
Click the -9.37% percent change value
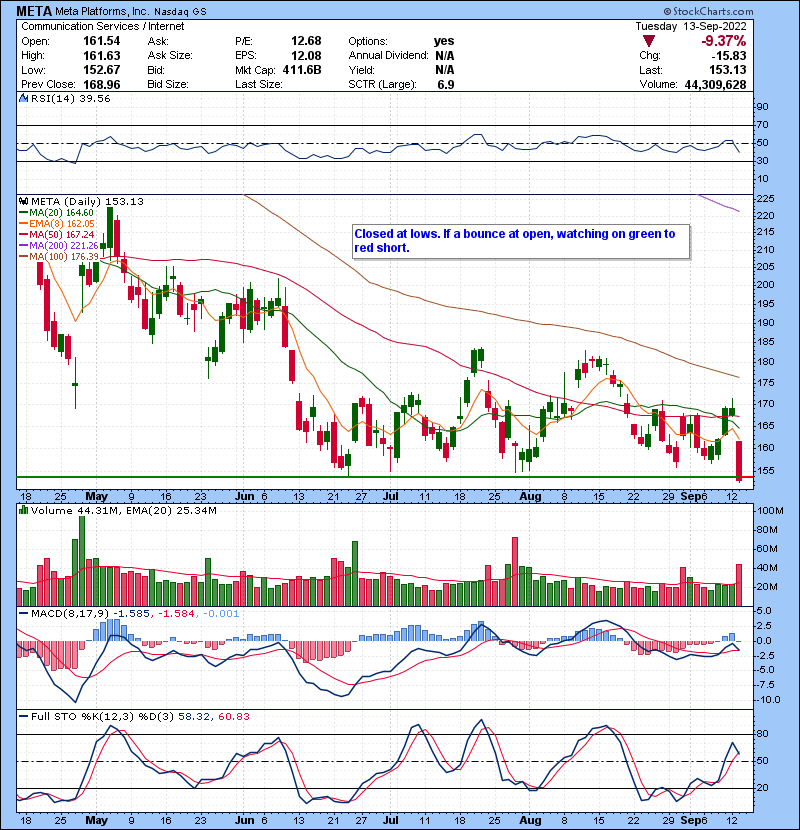point(724,41)
